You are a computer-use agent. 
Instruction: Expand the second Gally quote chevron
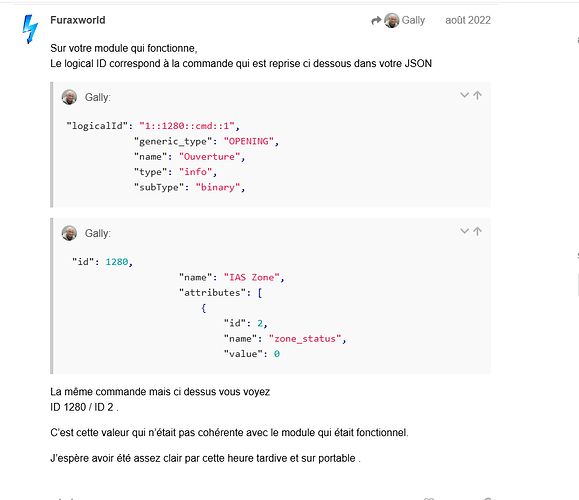click(465, 231)
